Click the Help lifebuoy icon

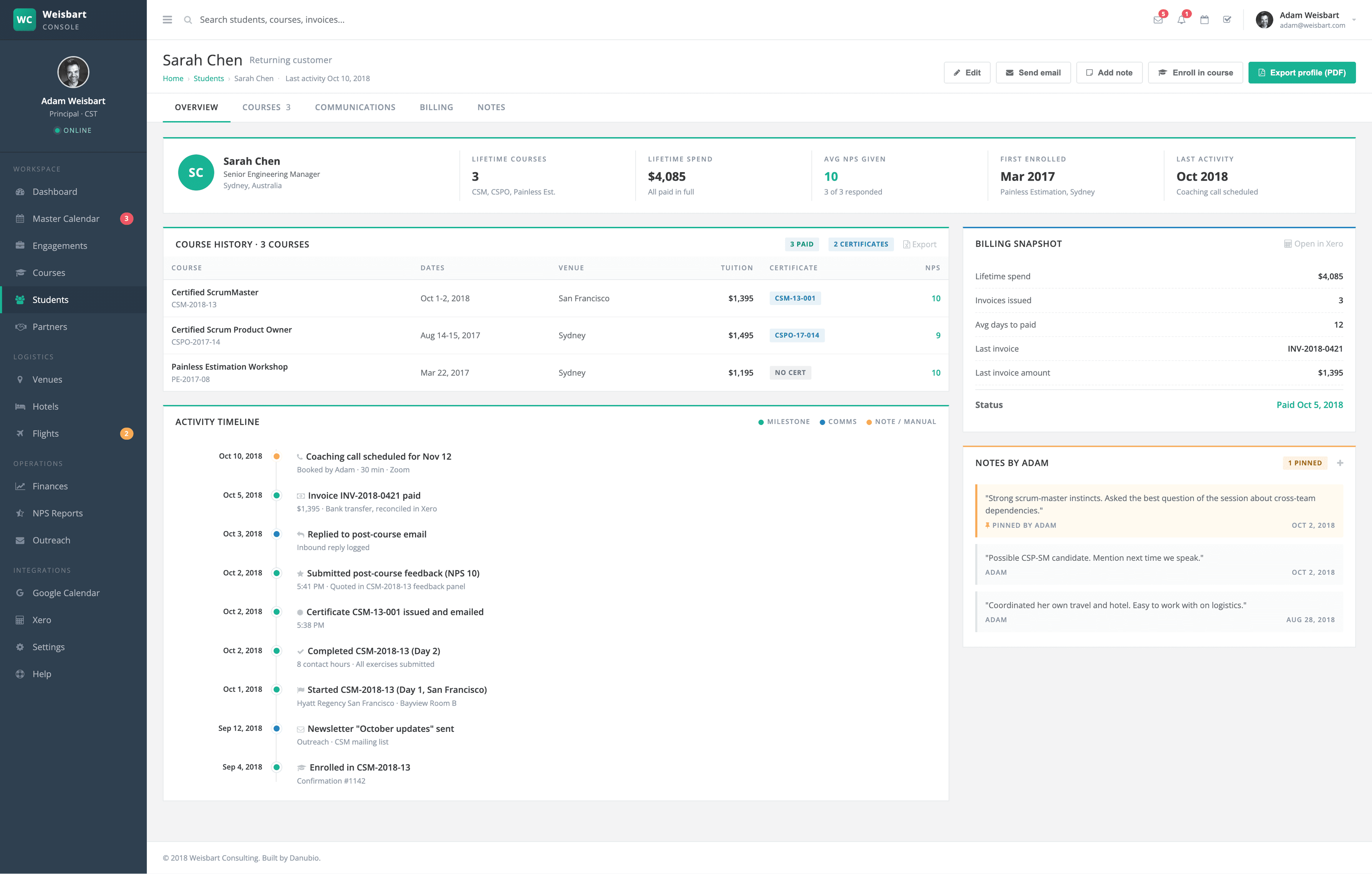coord(20,674)
